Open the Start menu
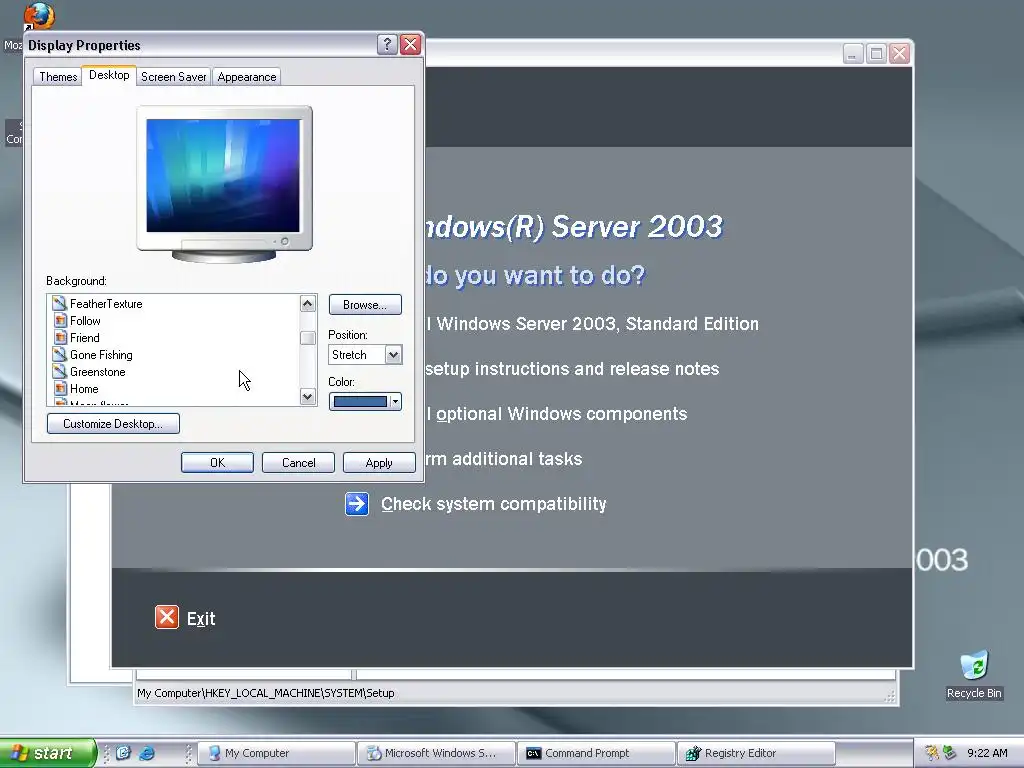 click(x=47, y=753)
